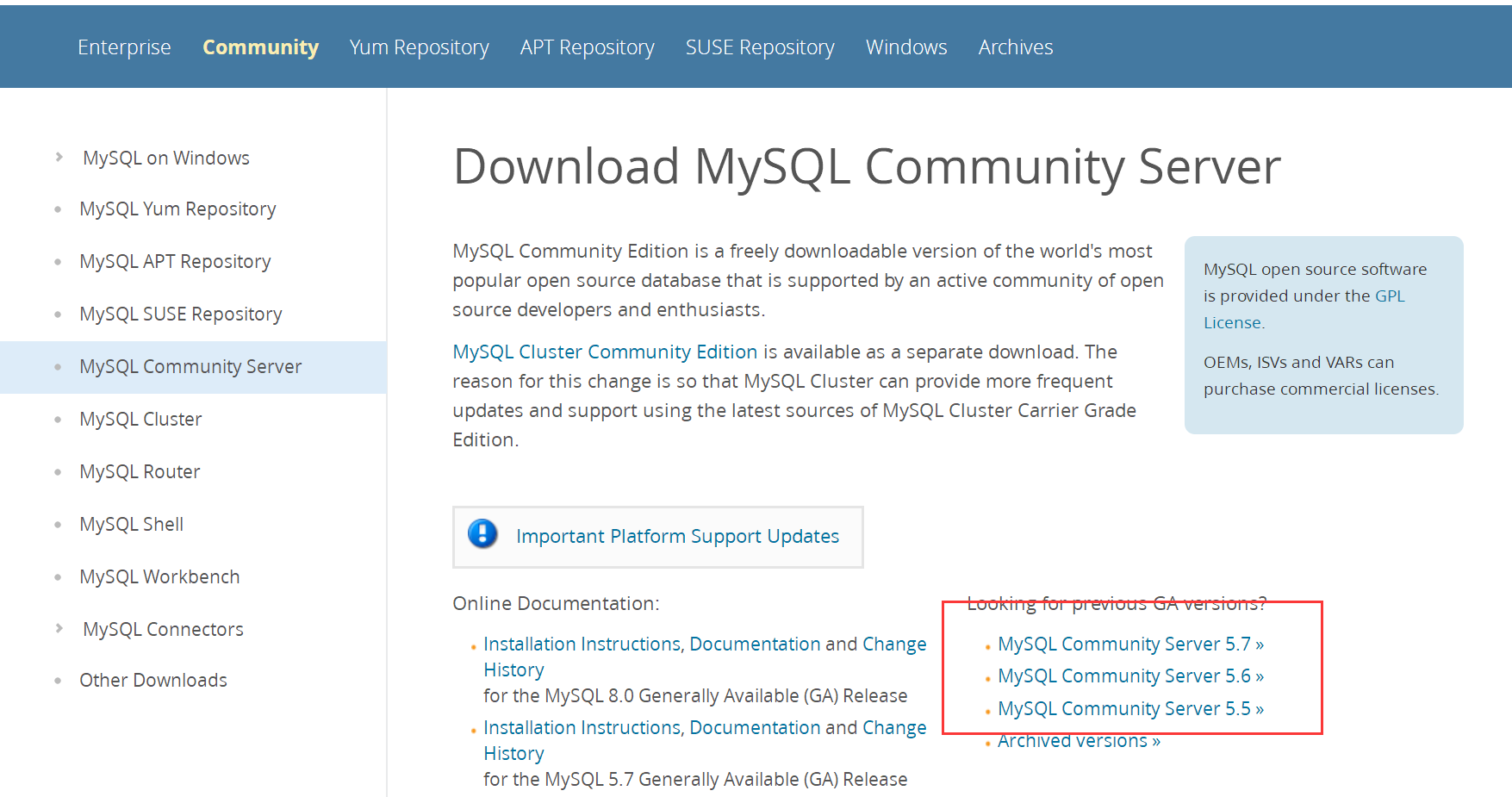Open MySQL on Windows sidebar link
The height and width of the screenshot is (797, 1512).
point(166,158)
